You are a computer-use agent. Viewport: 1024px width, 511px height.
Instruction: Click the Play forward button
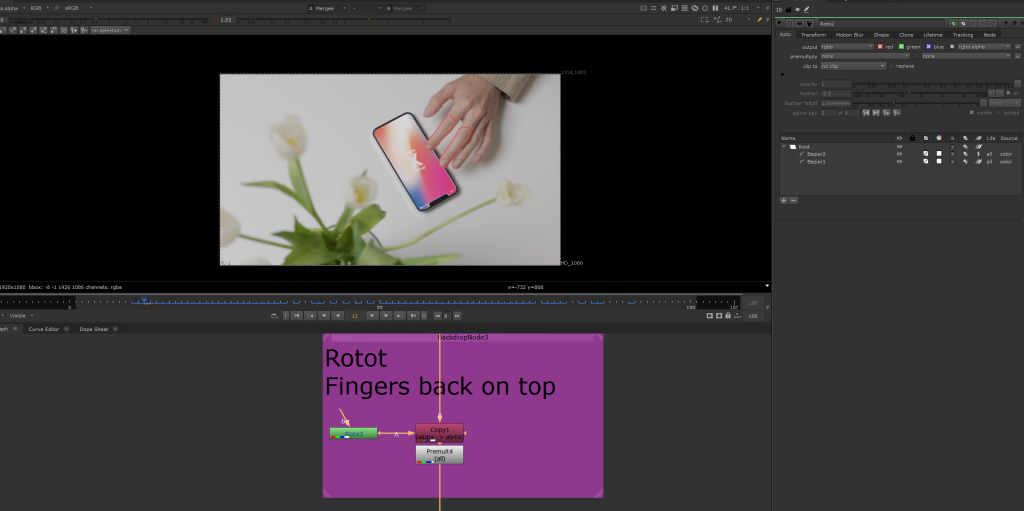coord(372,316)
